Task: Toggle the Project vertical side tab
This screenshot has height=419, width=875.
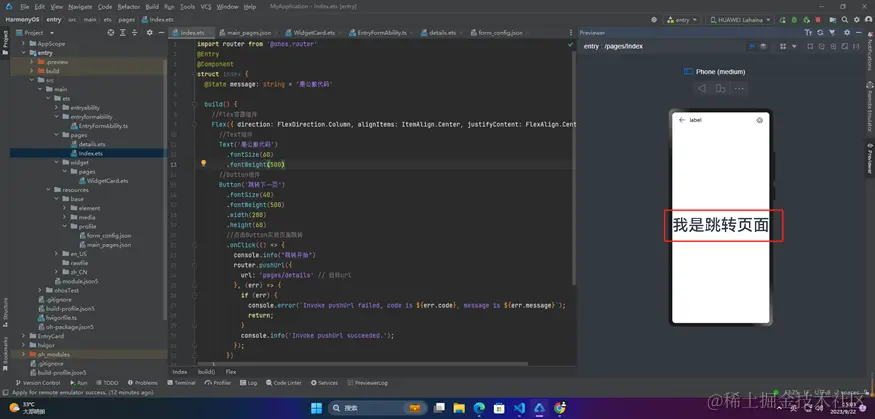Action: tap(5, 43)
